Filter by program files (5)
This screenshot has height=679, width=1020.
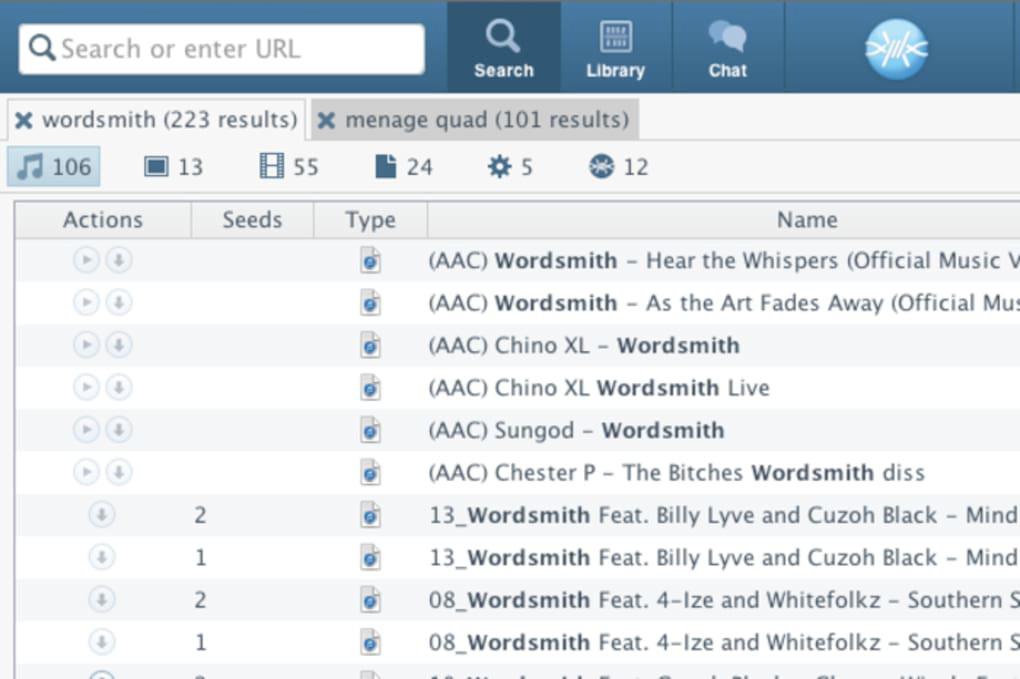[x=510, y=167]
